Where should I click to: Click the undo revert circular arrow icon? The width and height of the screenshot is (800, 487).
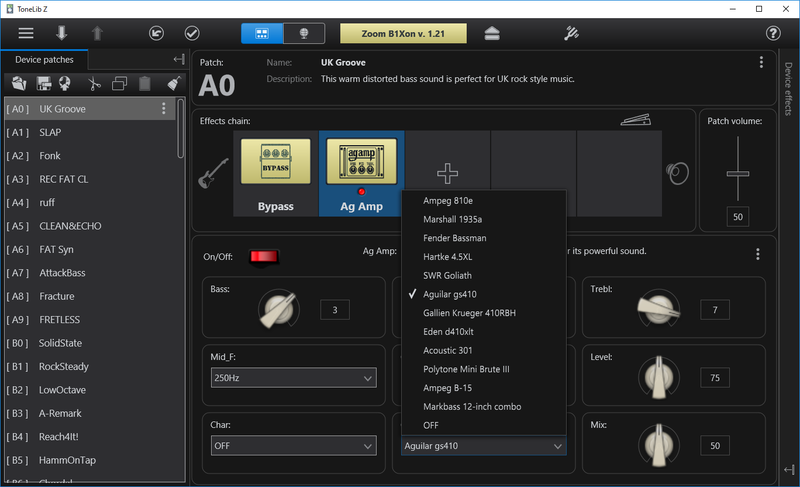157,34
